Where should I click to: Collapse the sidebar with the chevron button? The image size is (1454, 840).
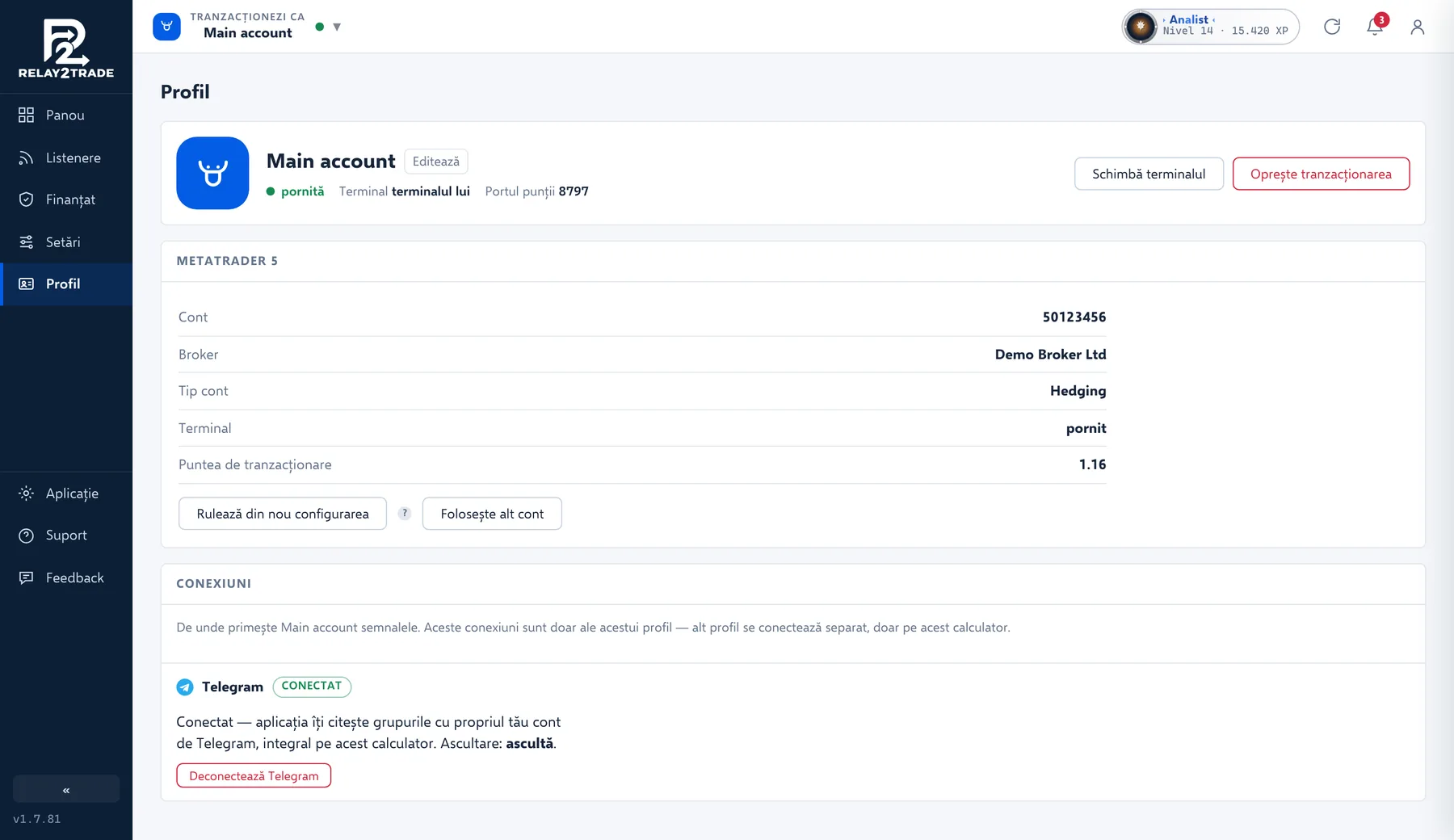point(66,789)
